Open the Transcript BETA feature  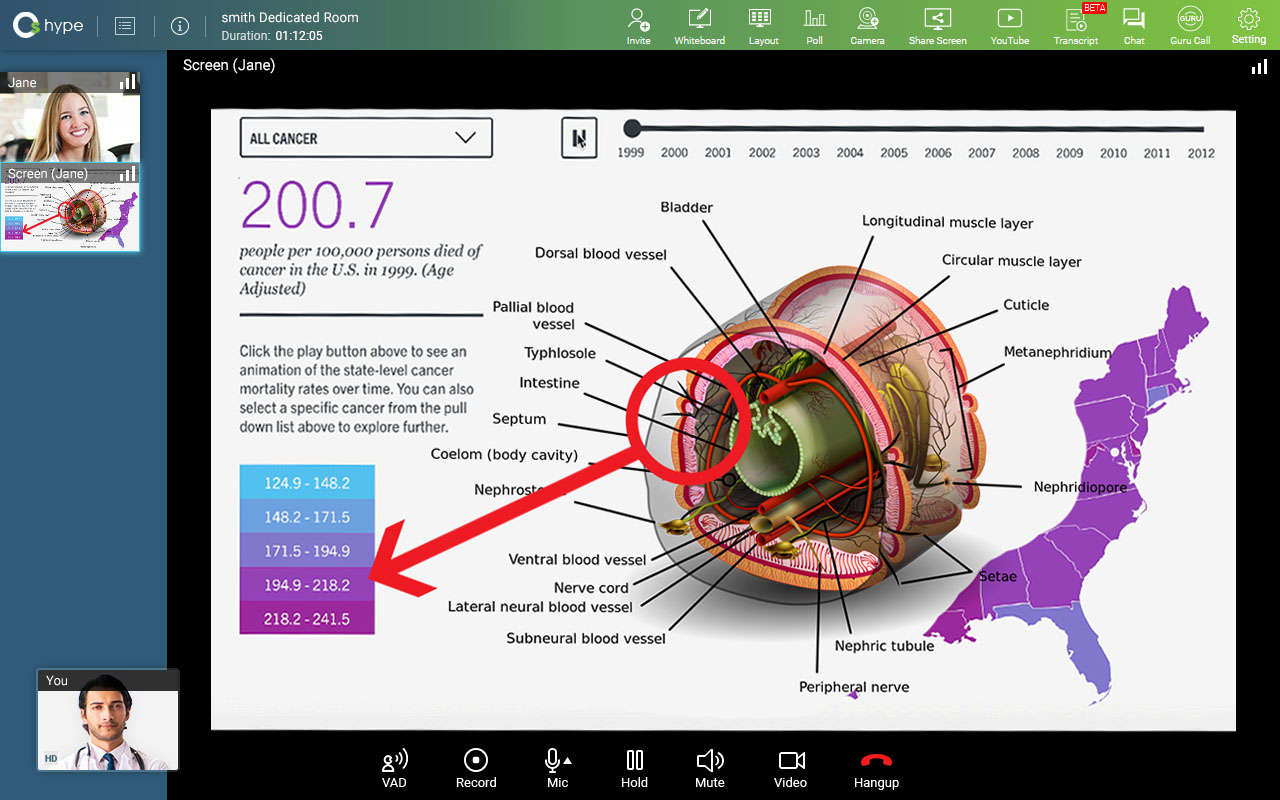click(1076, 26)
